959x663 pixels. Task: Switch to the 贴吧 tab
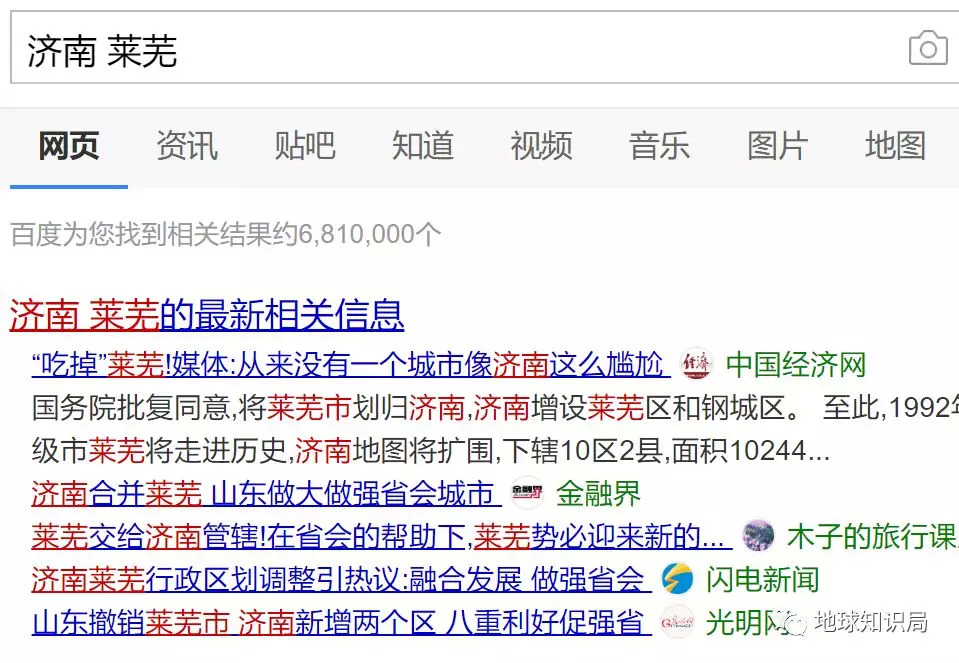pos(305,146)
